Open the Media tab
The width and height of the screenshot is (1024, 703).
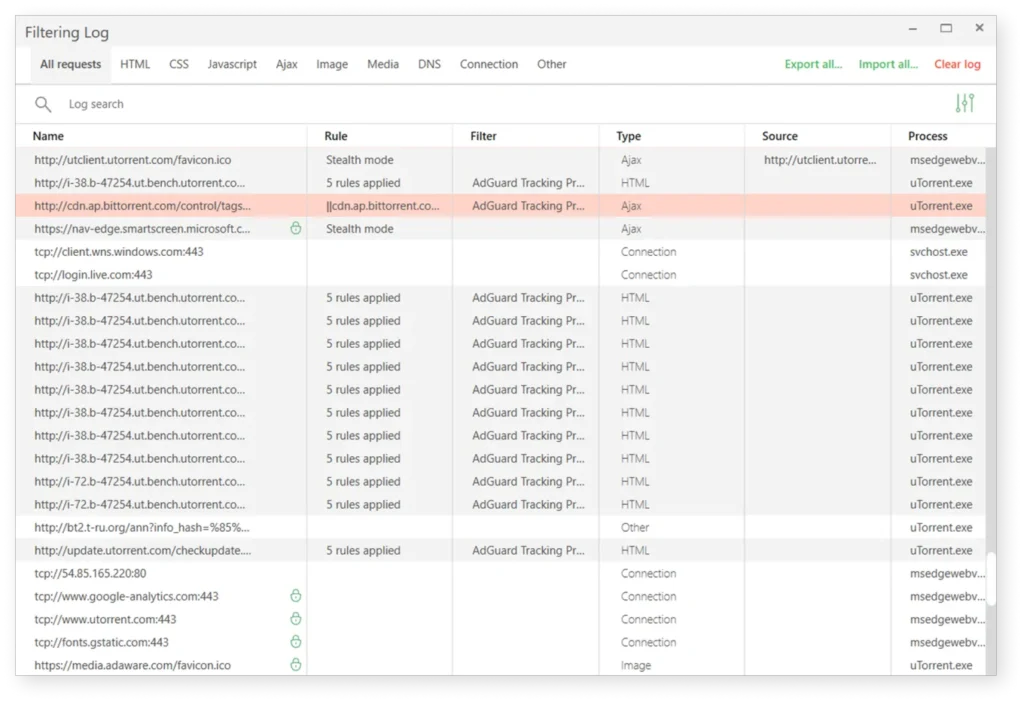pyautogui.click(x=383, y=64)
